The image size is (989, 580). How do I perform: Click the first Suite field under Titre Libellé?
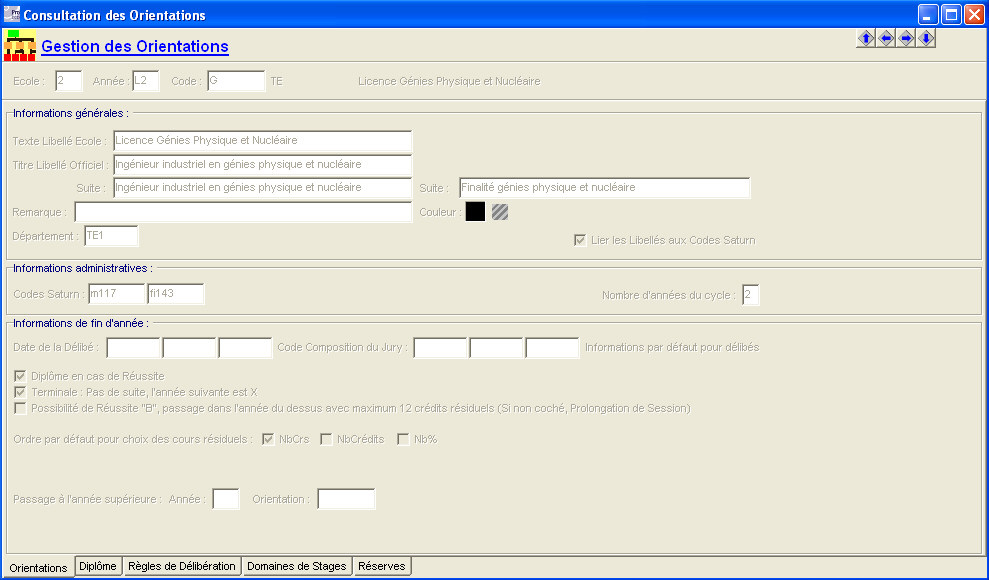click(262, 188)
